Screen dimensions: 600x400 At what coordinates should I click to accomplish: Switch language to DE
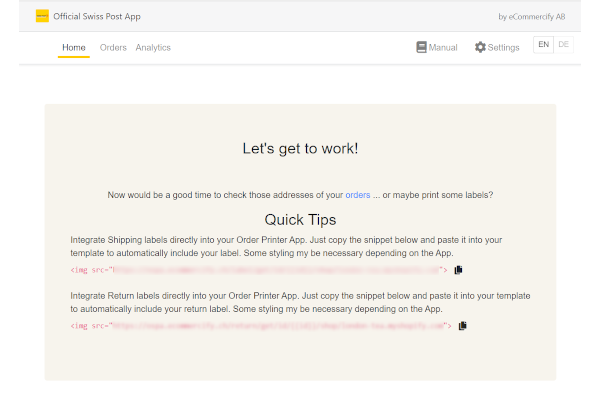pos(564,45)
